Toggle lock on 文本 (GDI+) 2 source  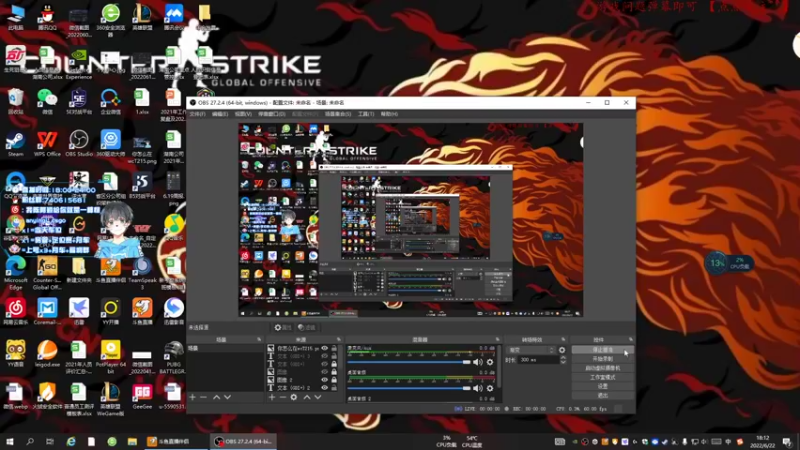(x=334, y=388)
